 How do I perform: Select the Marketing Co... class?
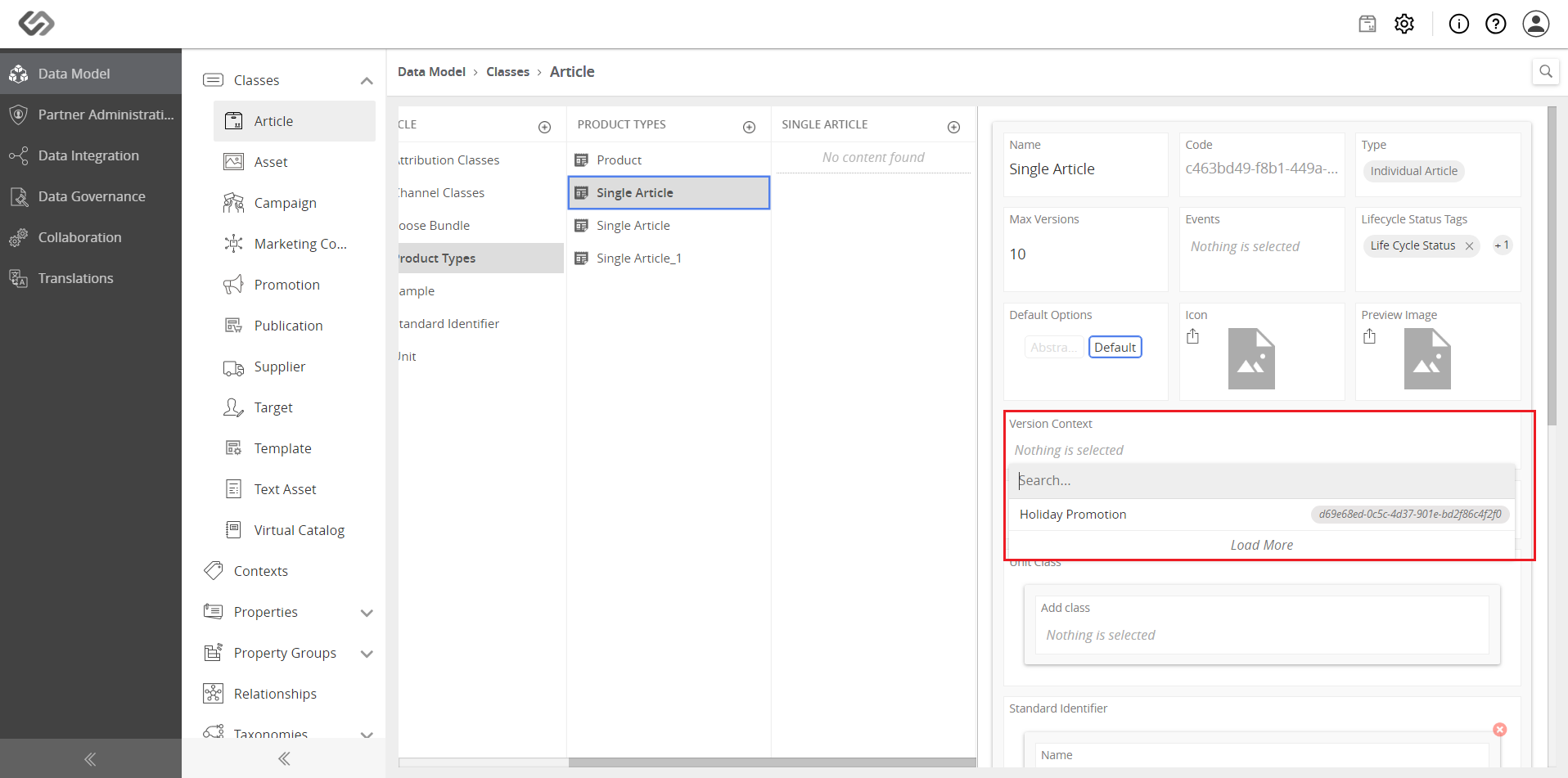coord(295,244)
